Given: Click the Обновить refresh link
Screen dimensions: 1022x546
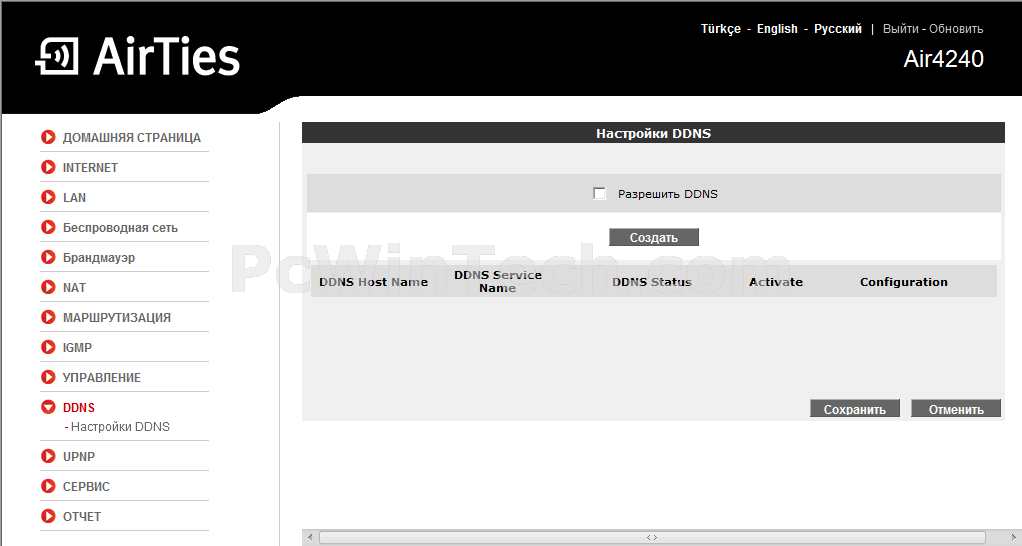Looking at the screenshot, I should [x=956, y=29].
